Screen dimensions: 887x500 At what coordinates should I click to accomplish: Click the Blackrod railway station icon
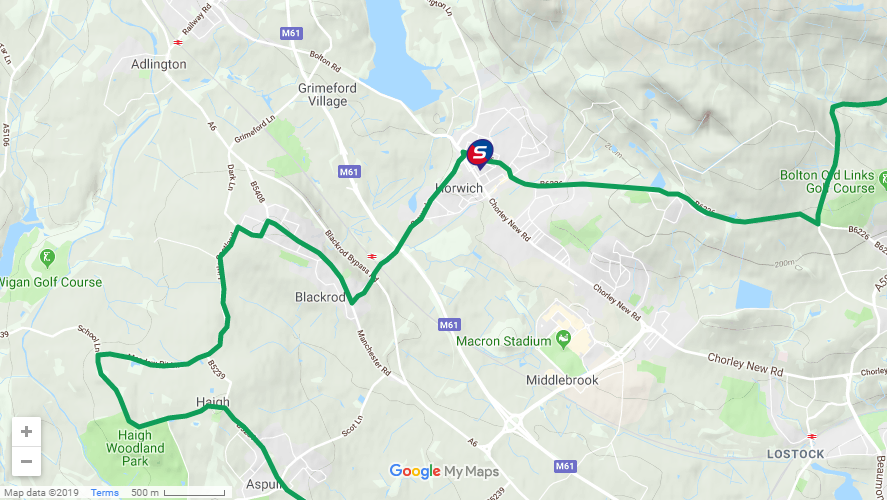click(x=372, y=257)
